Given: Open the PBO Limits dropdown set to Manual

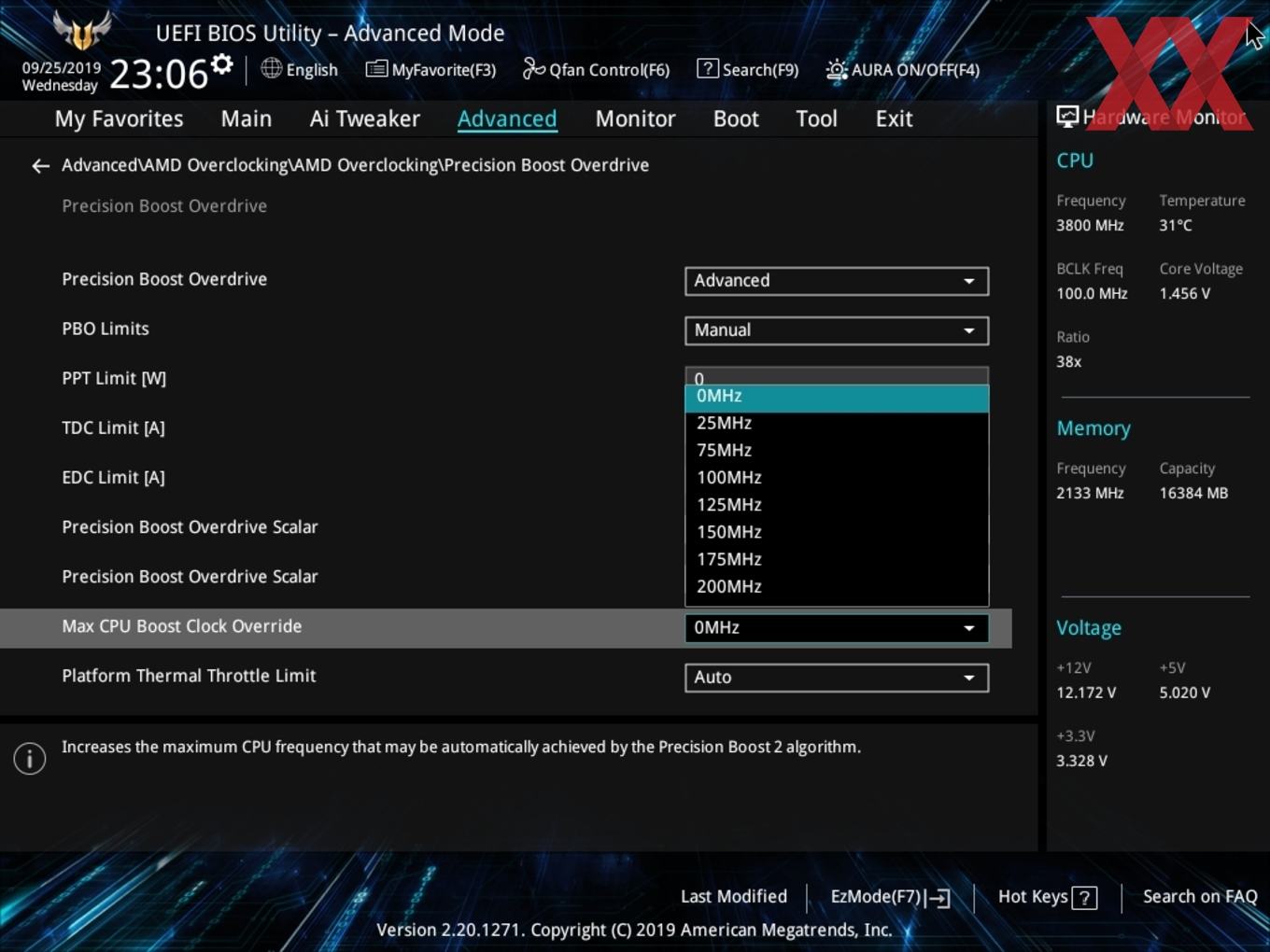Looking at the screenshot, I should (x=837, y=330).
